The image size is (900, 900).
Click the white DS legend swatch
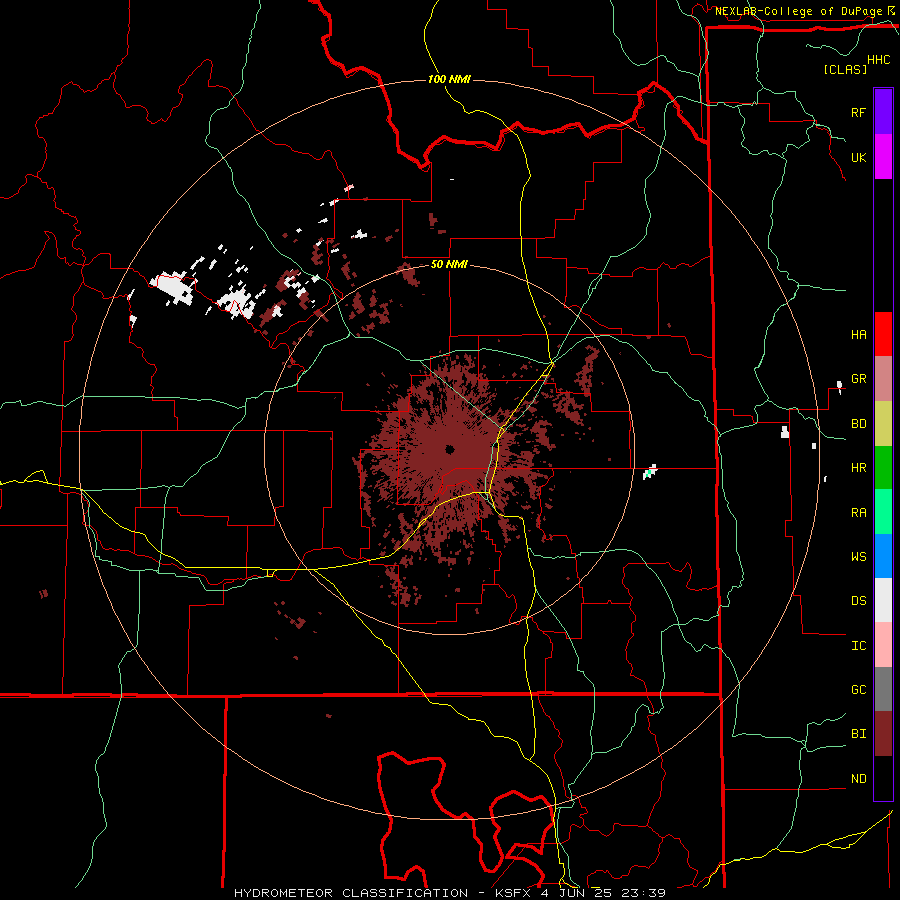pos(883,600)
